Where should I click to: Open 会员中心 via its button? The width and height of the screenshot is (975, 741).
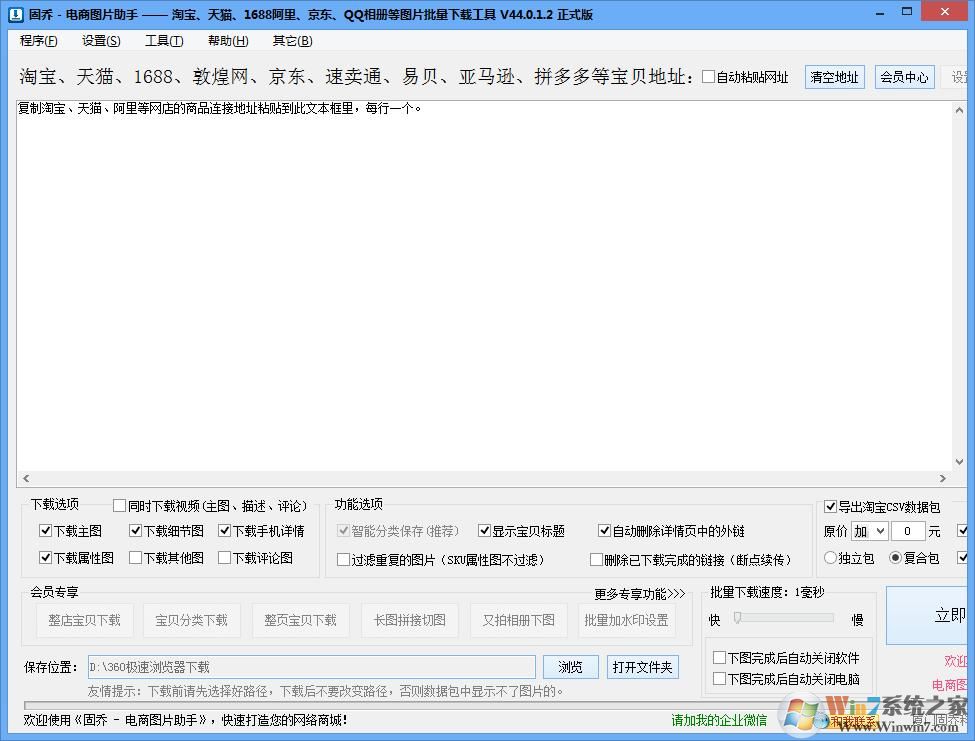click(904, 77)
